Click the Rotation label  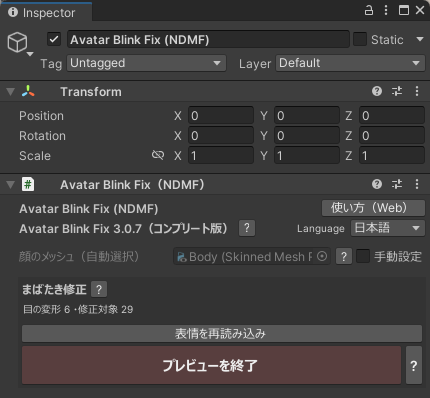tap(42, 136)
